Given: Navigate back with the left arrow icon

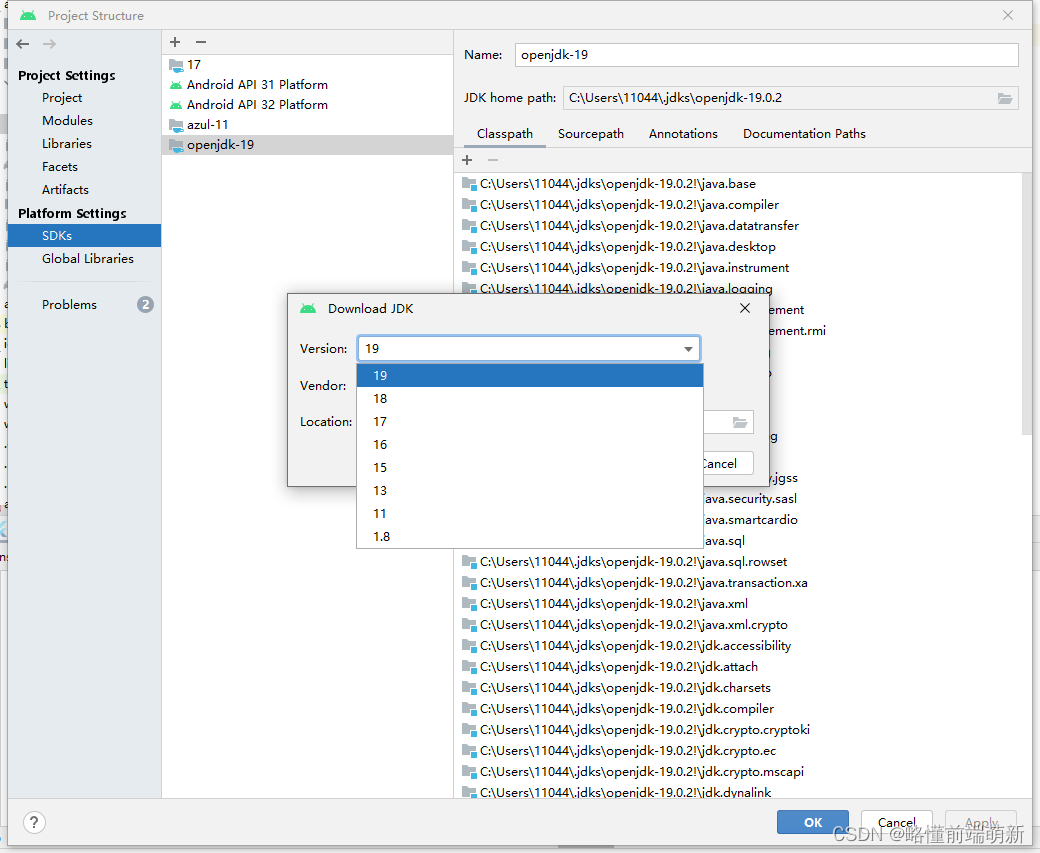Looking at the screenshot, I should (x=21, y=43).
